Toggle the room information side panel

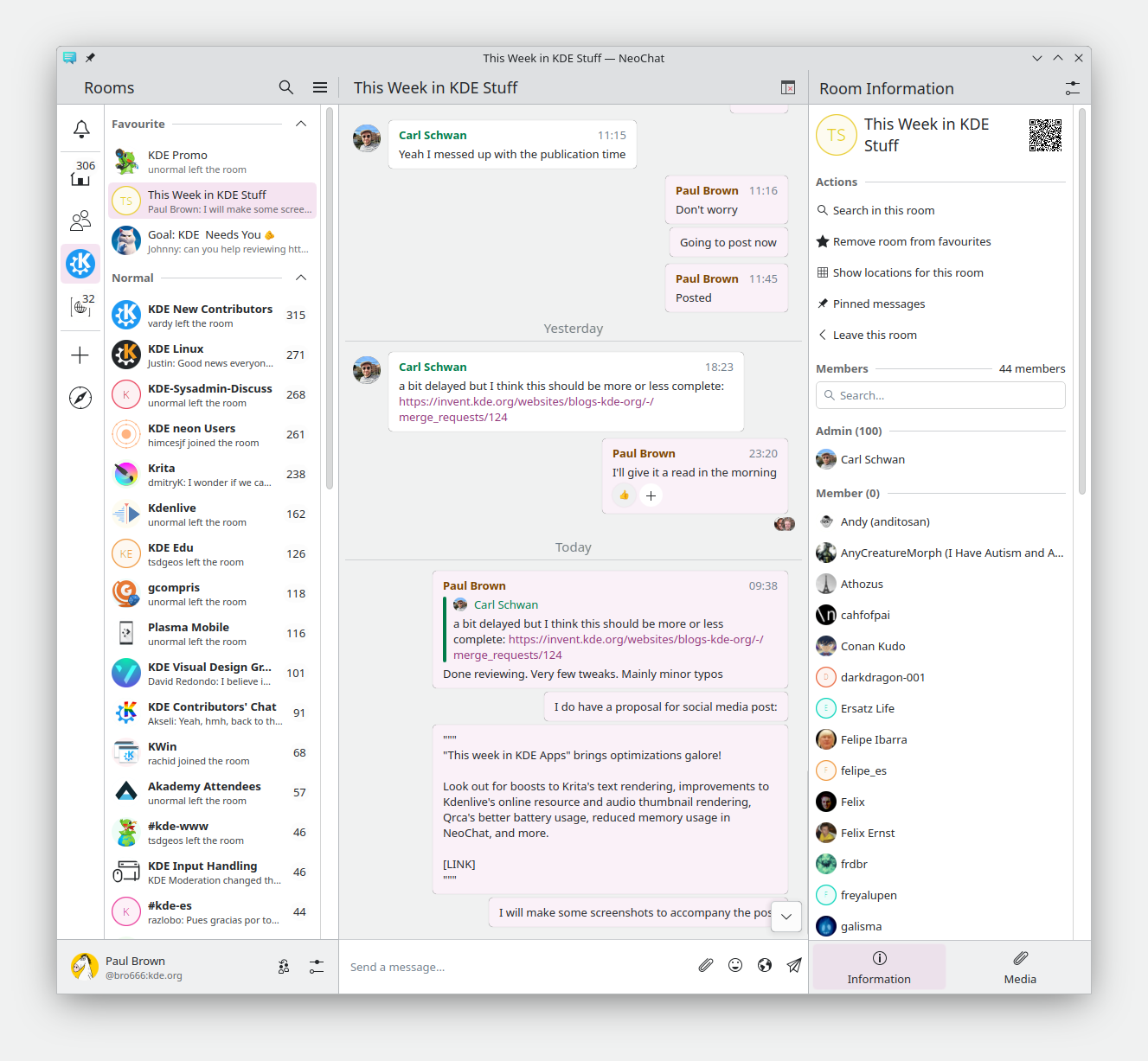[x=788, y=87]
